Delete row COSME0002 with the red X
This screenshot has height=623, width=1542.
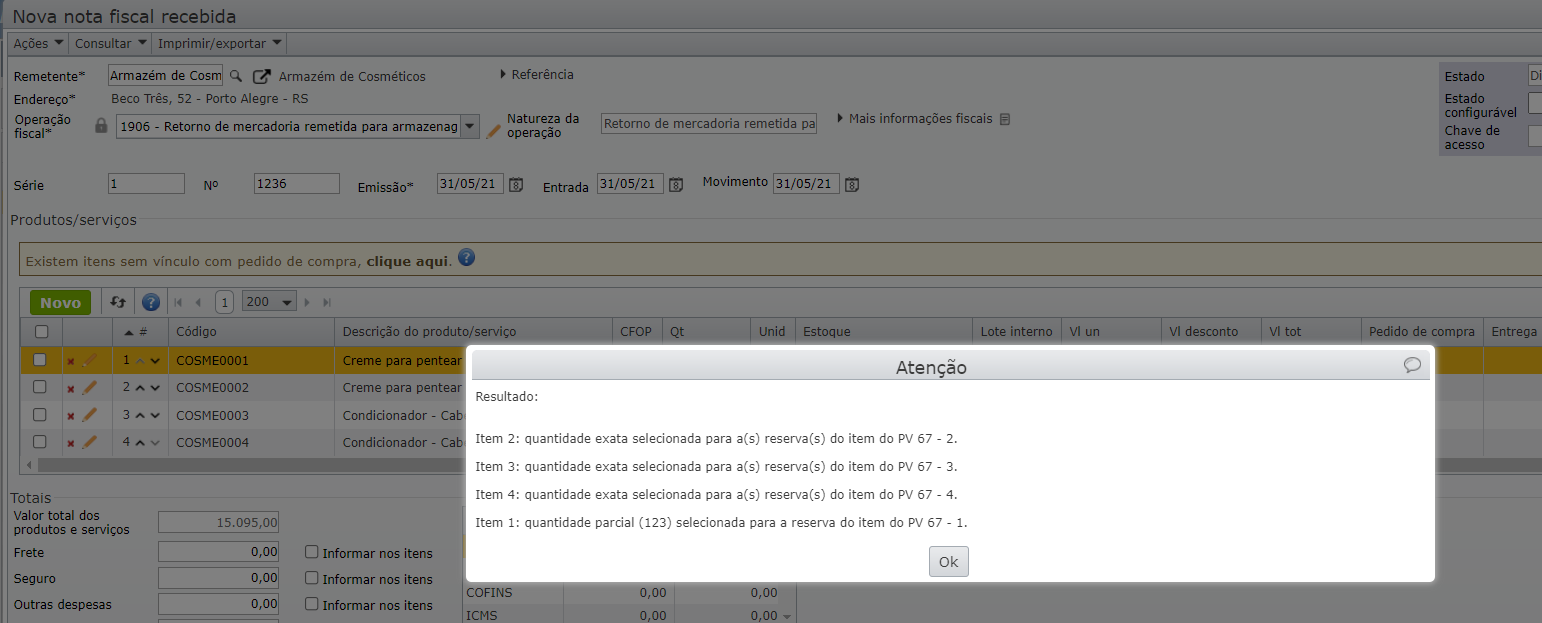point(70,388)
